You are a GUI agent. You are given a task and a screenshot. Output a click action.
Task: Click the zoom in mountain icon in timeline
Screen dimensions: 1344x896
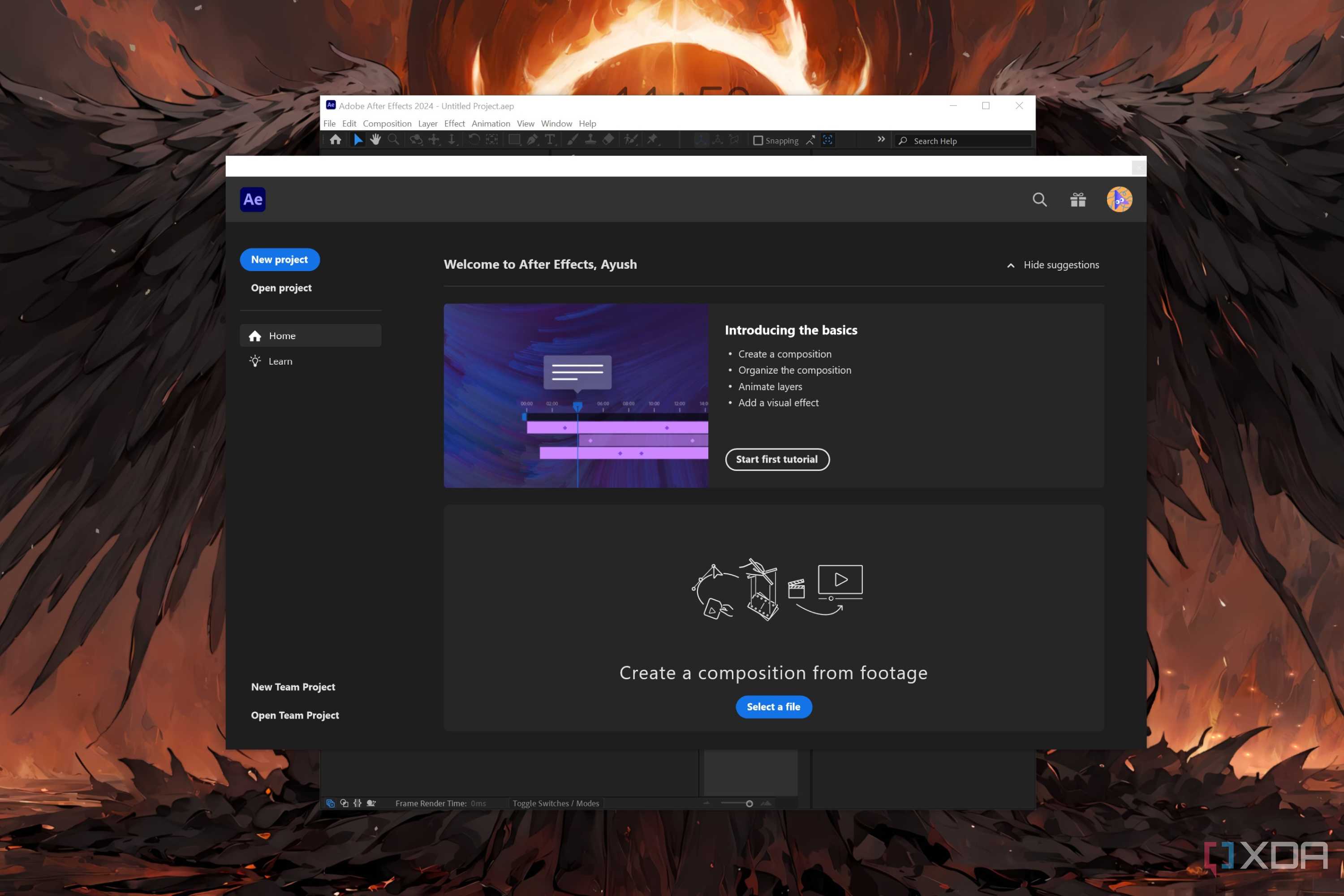[766, 803]
